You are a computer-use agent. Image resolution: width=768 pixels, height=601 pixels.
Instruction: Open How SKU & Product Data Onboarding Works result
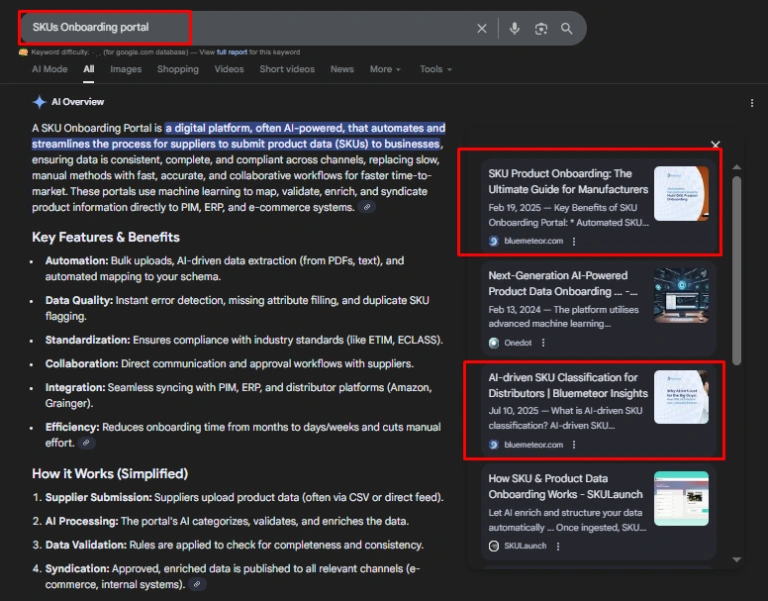[565, 486]
